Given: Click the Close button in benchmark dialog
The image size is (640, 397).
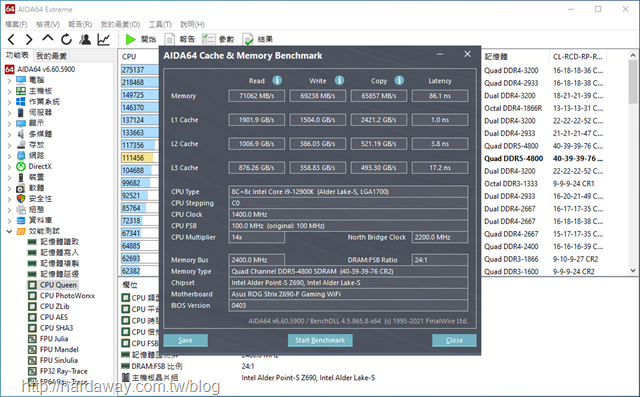Looking at the screenshot, I should 454,340.
